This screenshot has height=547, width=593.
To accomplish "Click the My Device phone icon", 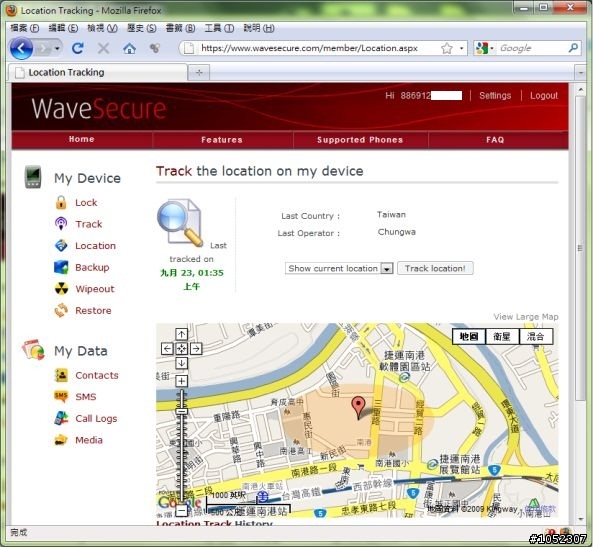I will pos(33,177).
